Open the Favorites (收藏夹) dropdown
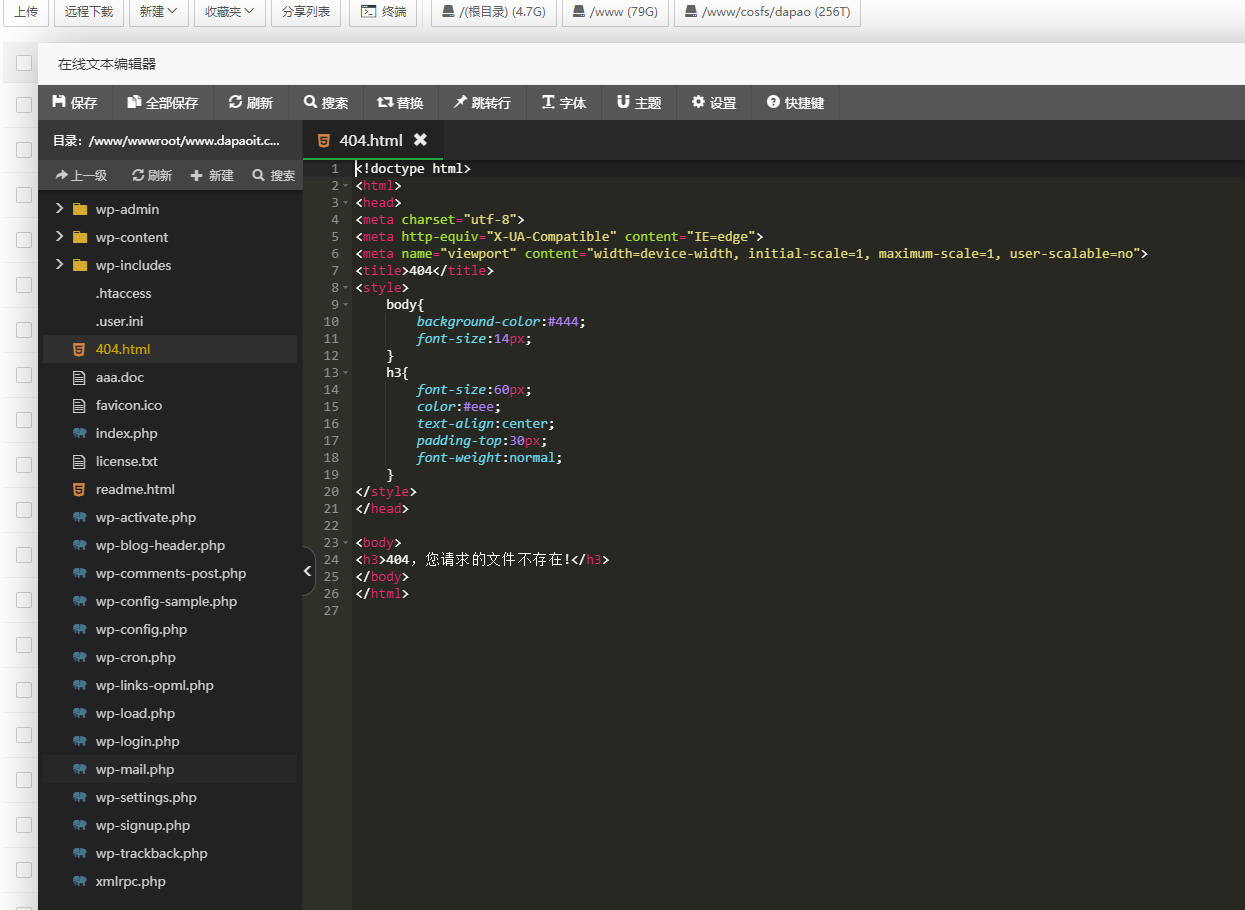 pos(229,12)
